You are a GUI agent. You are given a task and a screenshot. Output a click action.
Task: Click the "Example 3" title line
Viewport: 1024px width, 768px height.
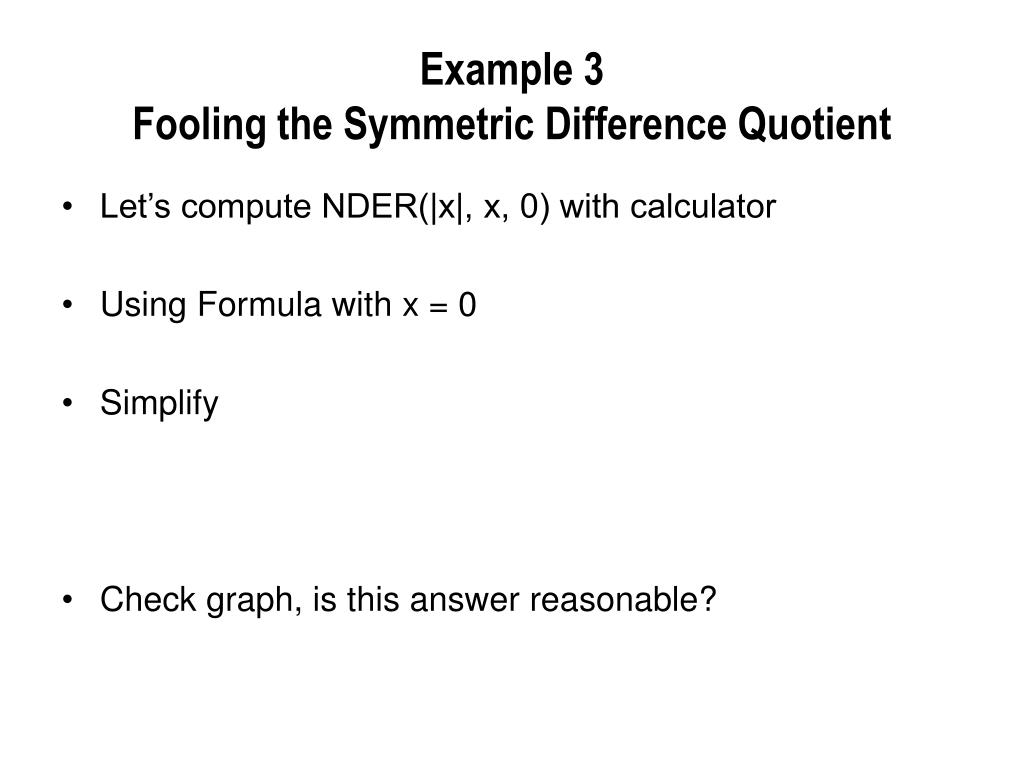(511, 70)
